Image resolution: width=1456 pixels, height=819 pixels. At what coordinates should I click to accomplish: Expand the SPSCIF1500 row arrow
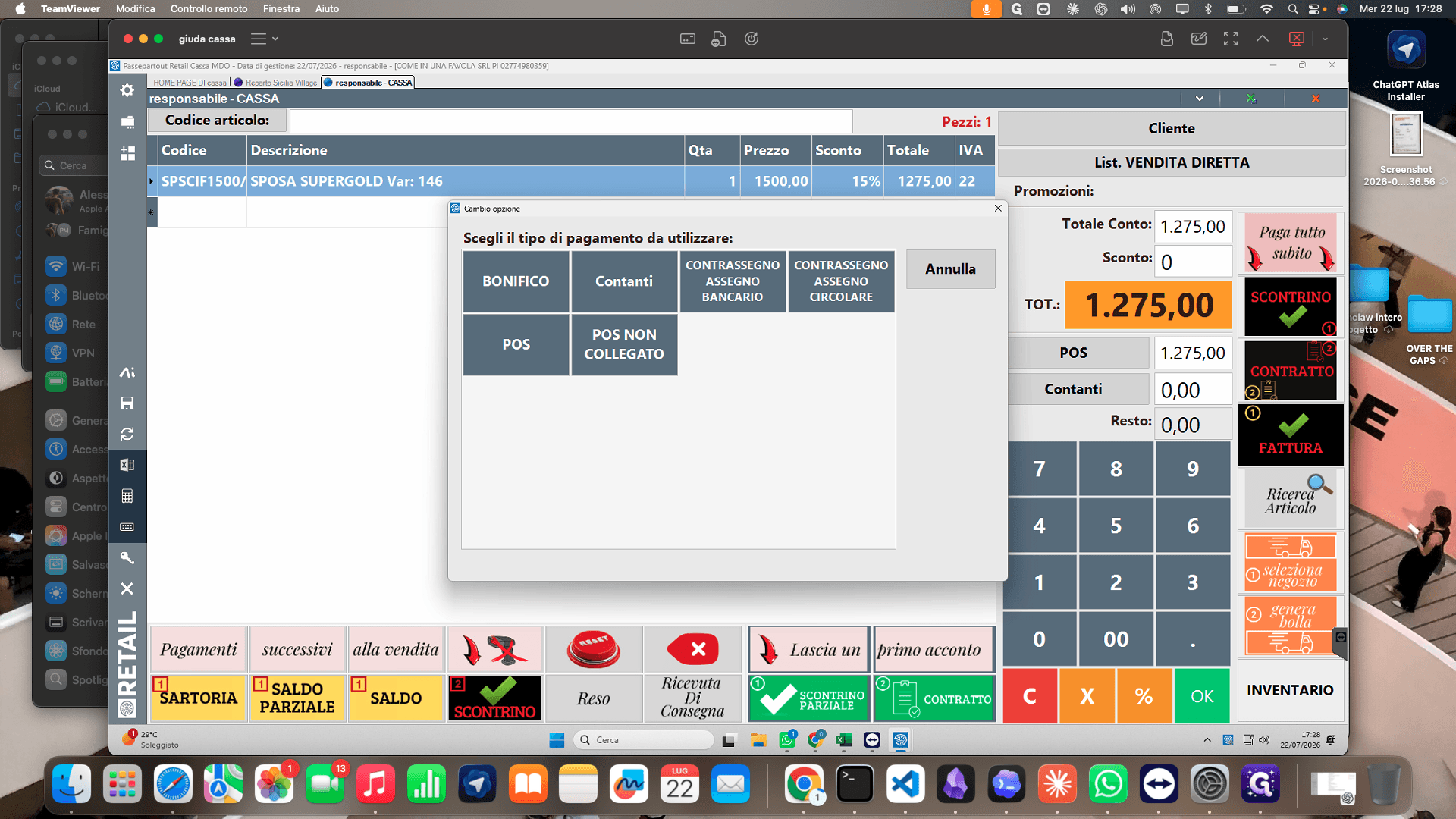tap(151, 181)
